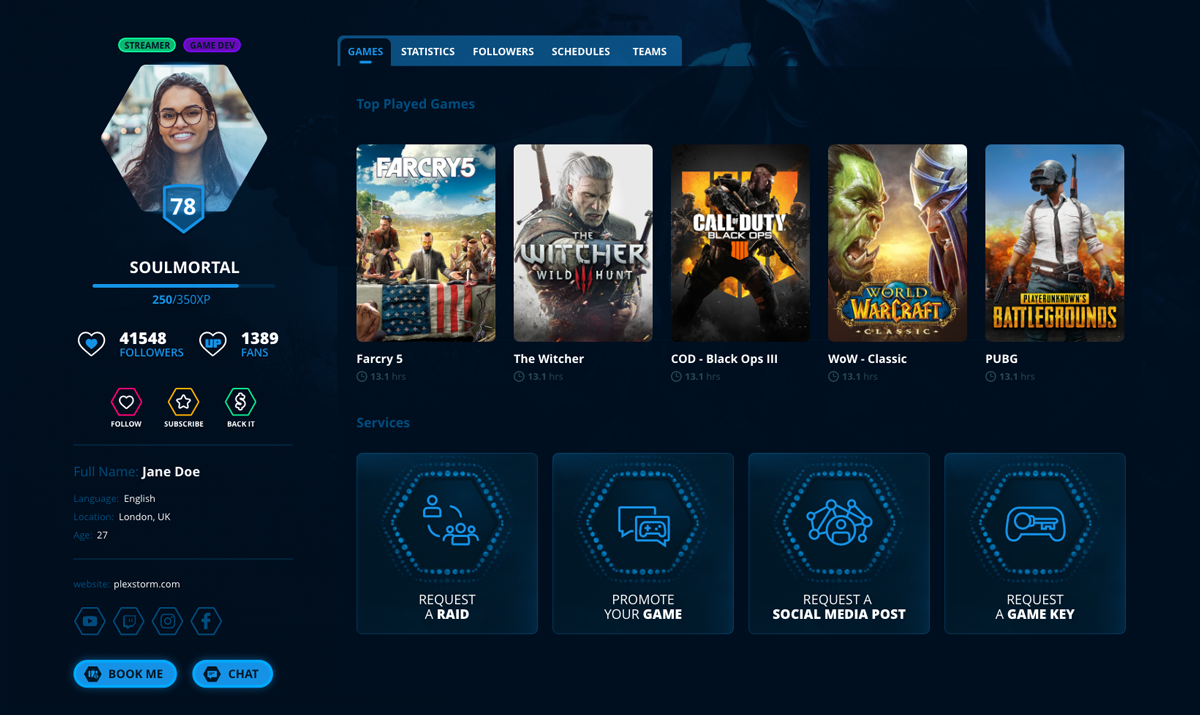Click the WoW - Classic title
This screenshot has width=1200, height=715.
click(867, 359)
